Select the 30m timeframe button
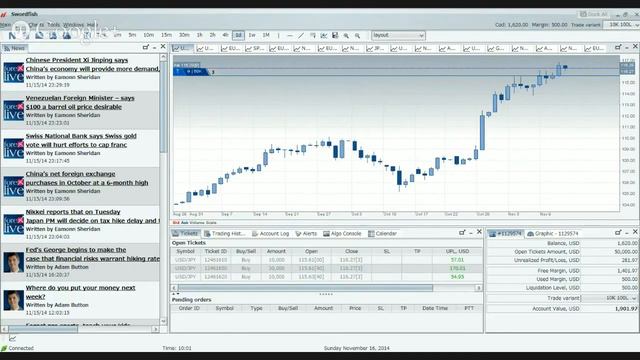The height and width of the screenshot is (360, 640). click(x=184, y=36)
